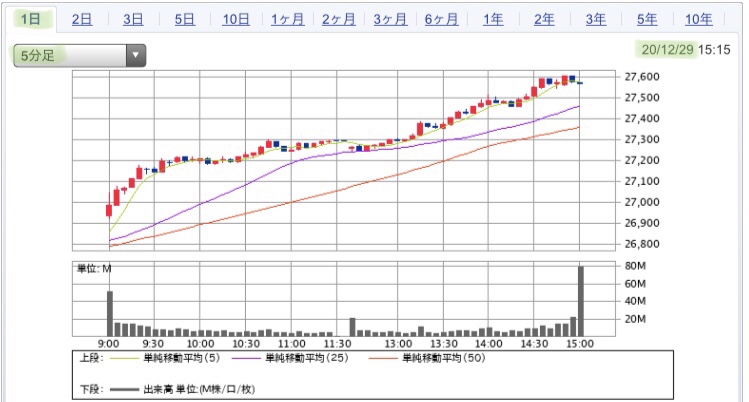Screen dimensions: 749x402
Task: Switch to the 5日 chart range
Action: click(x=184, y=20)
